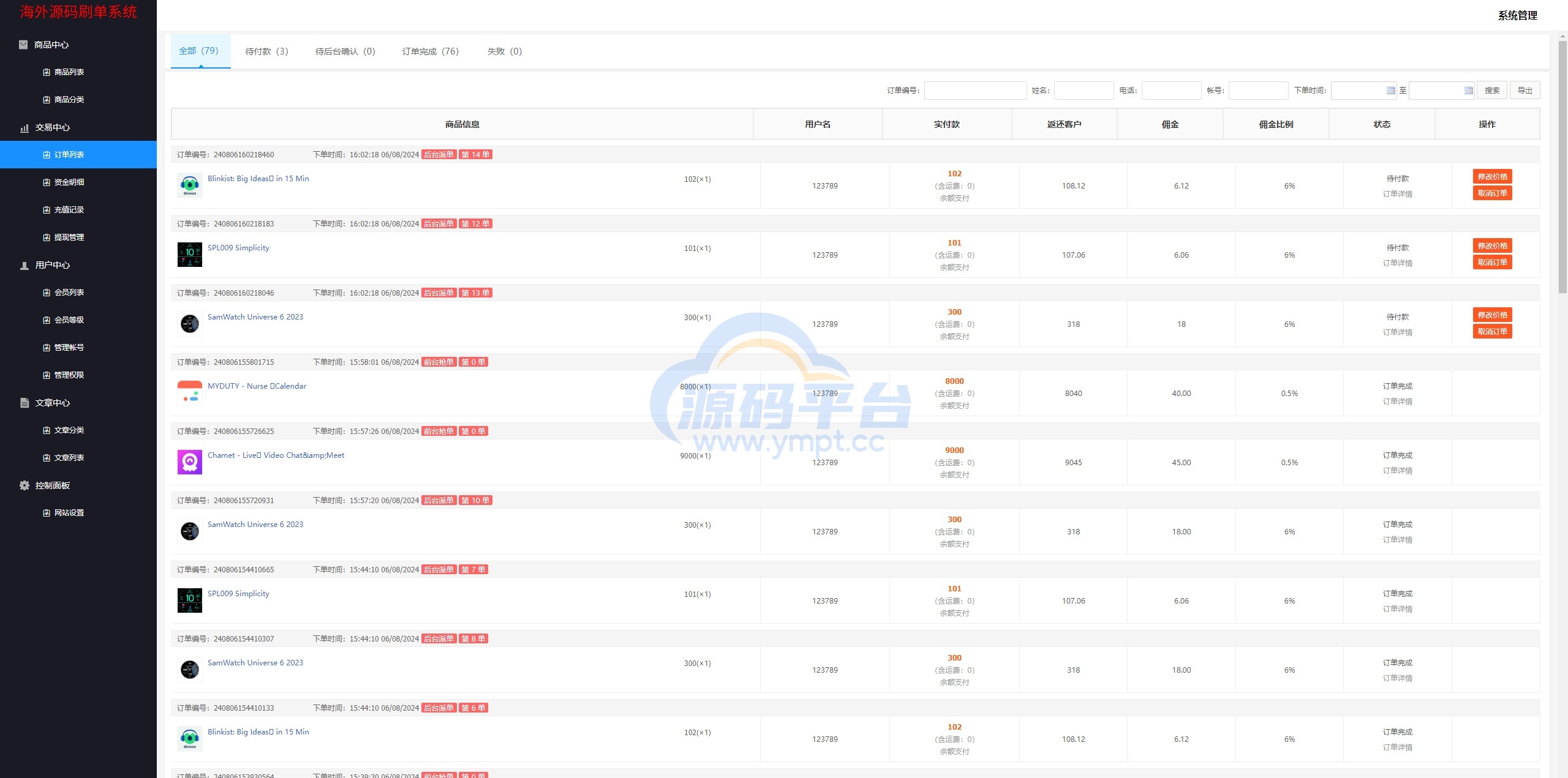The image size is (1568, 778).
Task: Click the 控制面板 gear icon
Action: tap(24, 485)
